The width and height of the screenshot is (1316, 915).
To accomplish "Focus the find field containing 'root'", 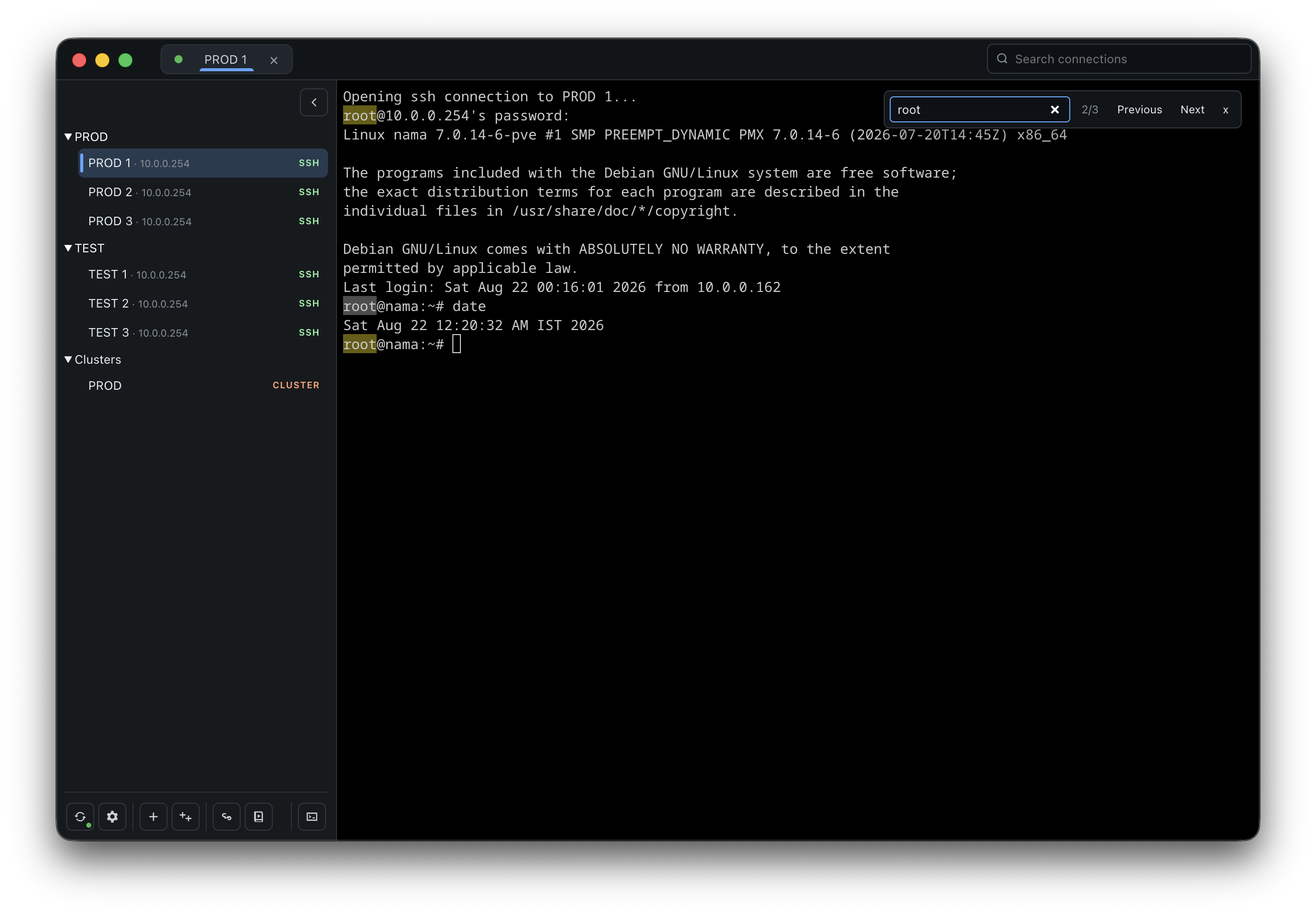I will (979, 109).
